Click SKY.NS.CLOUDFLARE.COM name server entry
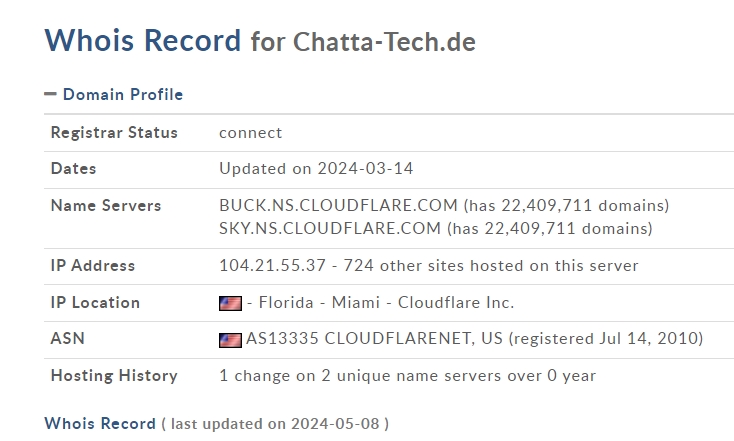Image resolution: width=734 pixels, height=441 pixels. click(x=436, y=228)
